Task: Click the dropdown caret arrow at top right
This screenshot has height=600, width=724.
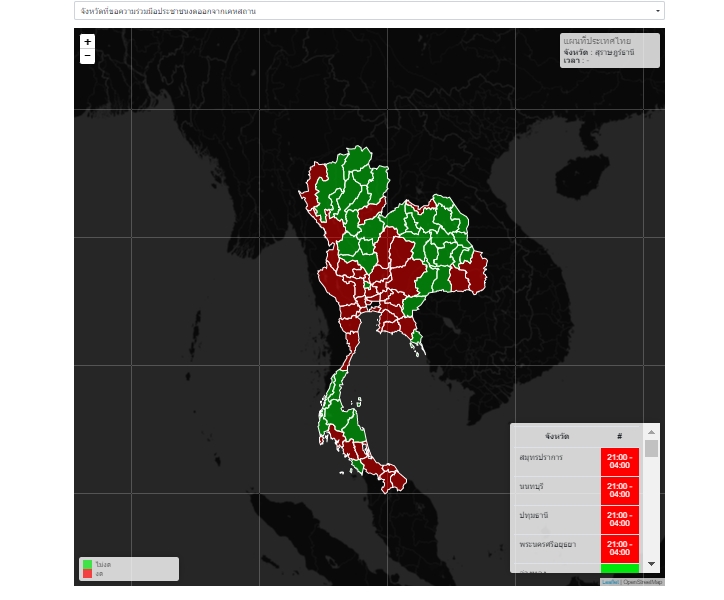Action: click(x=658, y=11)
